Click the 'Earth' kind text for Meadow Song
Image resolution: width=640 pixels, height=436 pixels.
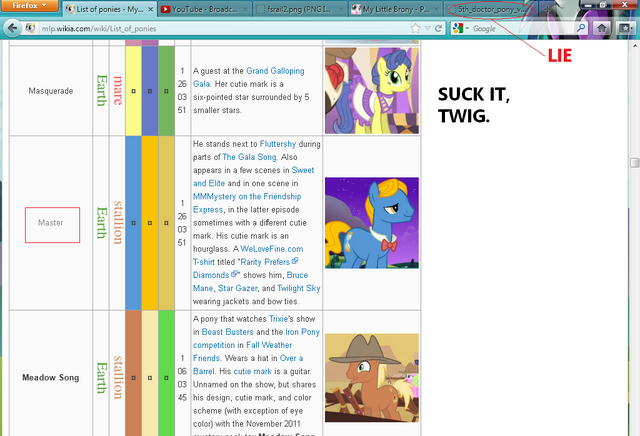[x=101, y=378]
